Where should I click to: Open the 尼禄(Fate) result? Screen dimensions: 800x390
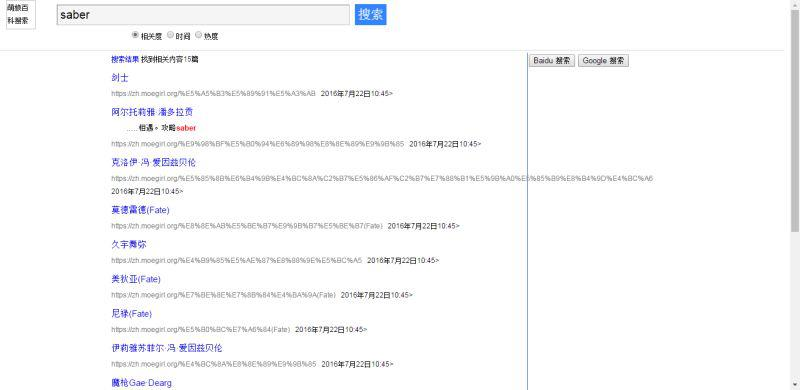point(132,313)
